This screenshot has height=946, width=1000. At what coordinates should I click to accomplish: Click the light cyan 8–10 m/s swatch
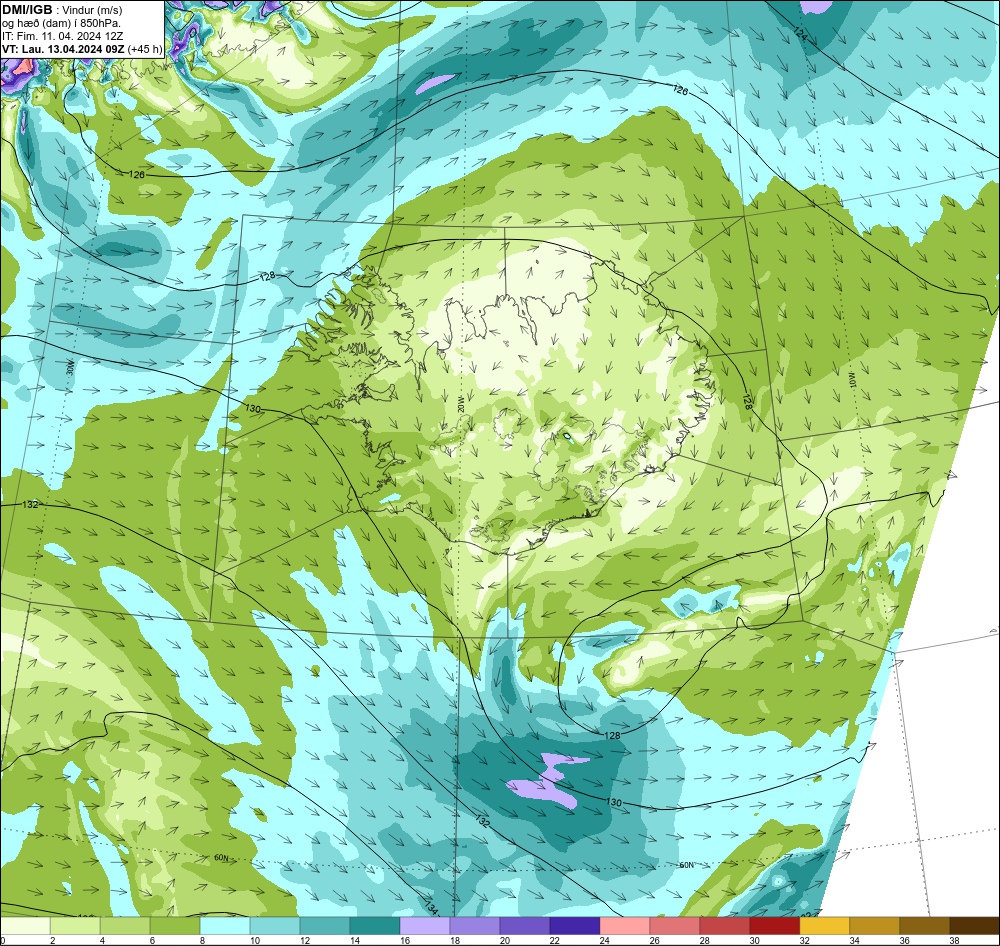(x=225, y=925)
